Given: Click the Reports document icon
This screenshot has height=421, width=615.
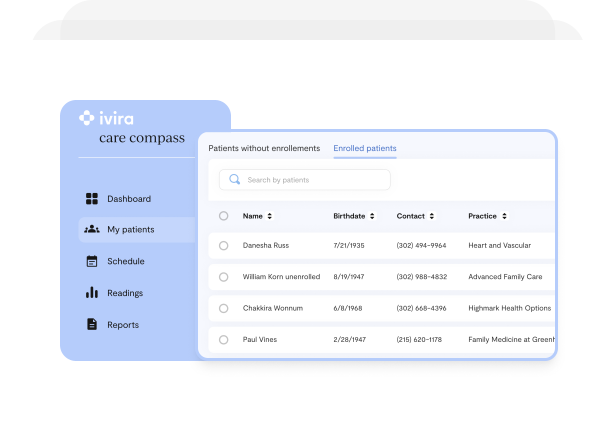Looking at the screenshot, I should (x=92, y=325).
